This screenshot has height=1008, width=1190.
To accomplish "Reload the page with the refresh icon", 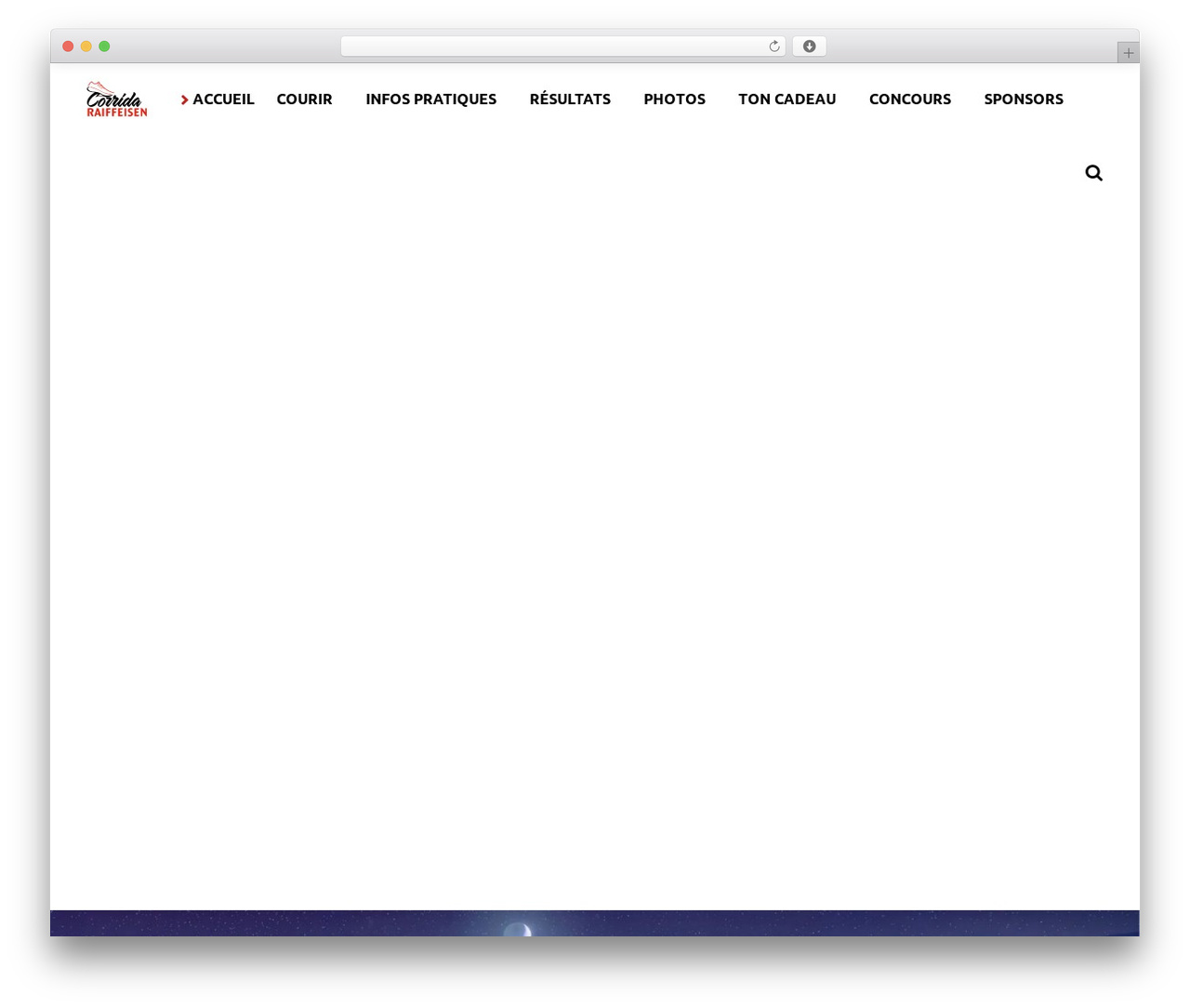I will point(773,46).
